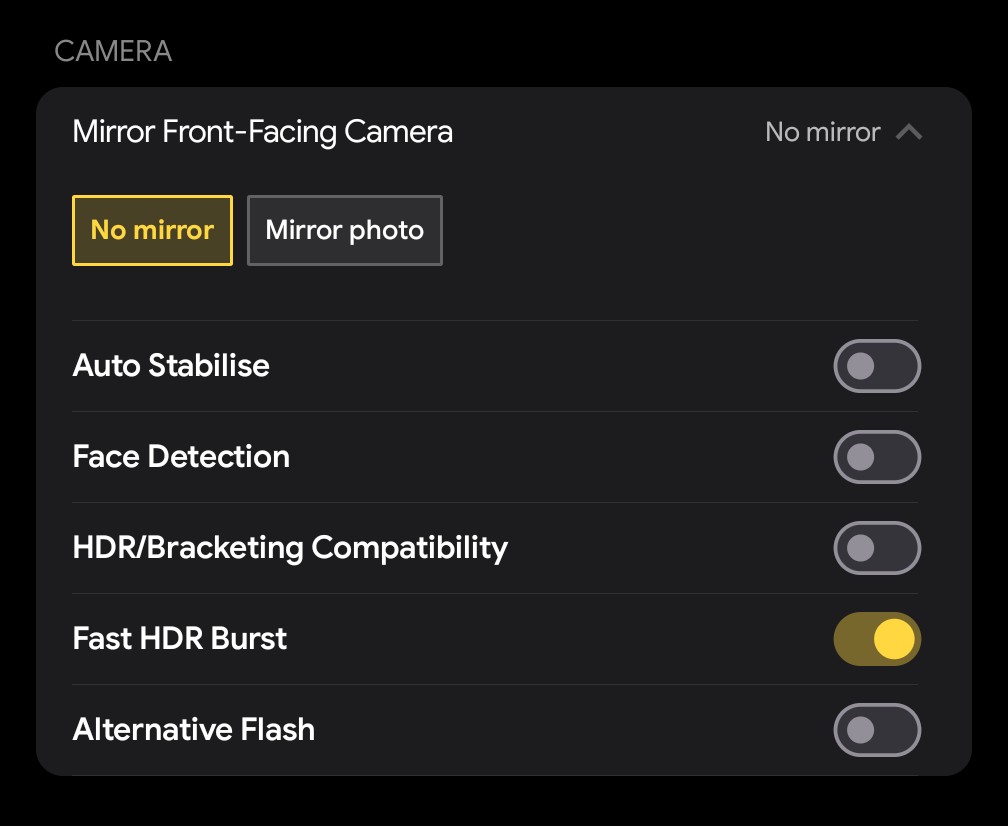Viewport: 1008px width, 826px height.
Task: Tap the Fast HDR Burst label
Action: tap(179, 639)
